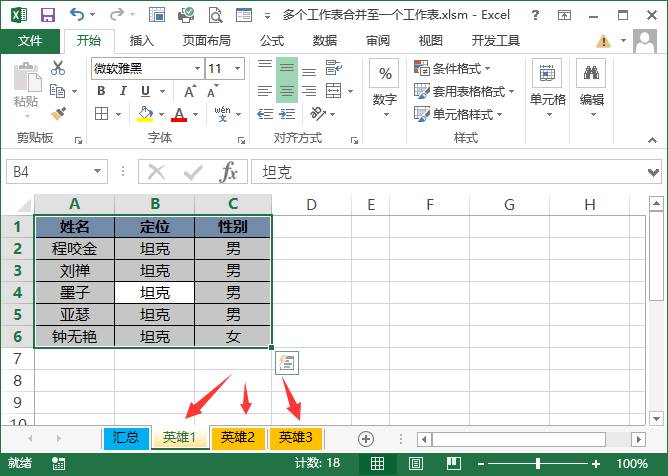
Task: Click Decrease Indent icon
Action: (265, 114)
